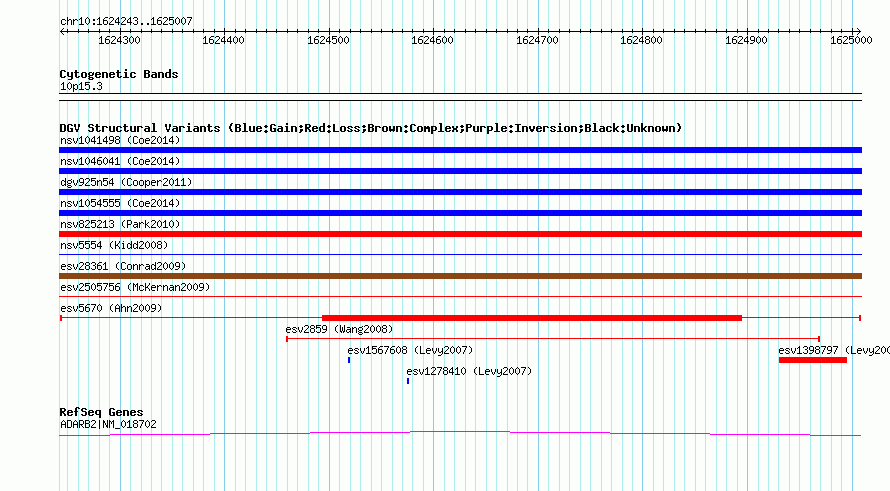Click the nsv825213 (Park2010) label
Screen dimensions: 890x491
(120, 224)
